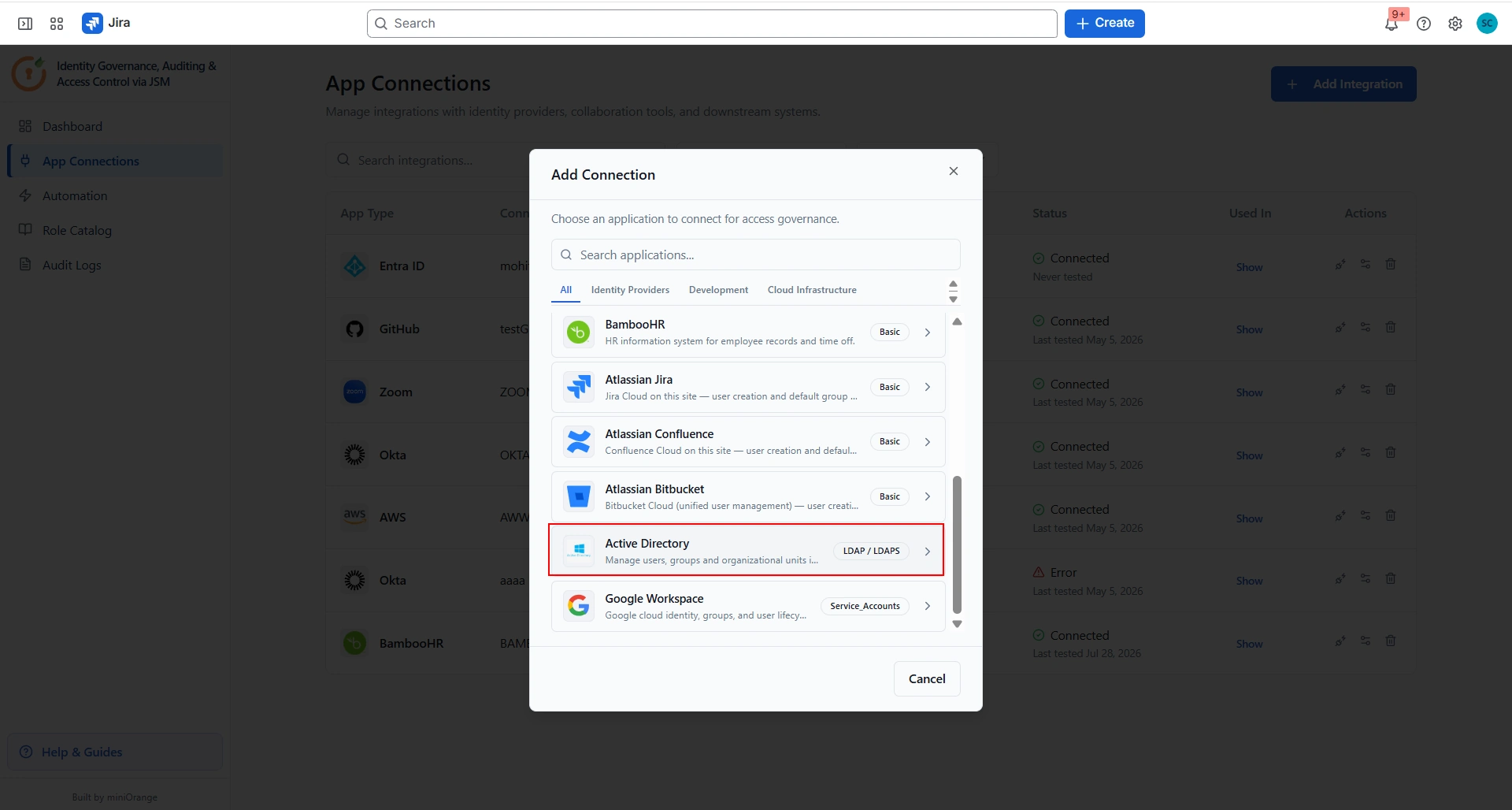This screenshot has height=810, width=1512.
Task: Open the SC user avatar menu
Action: click(1487, 24)
